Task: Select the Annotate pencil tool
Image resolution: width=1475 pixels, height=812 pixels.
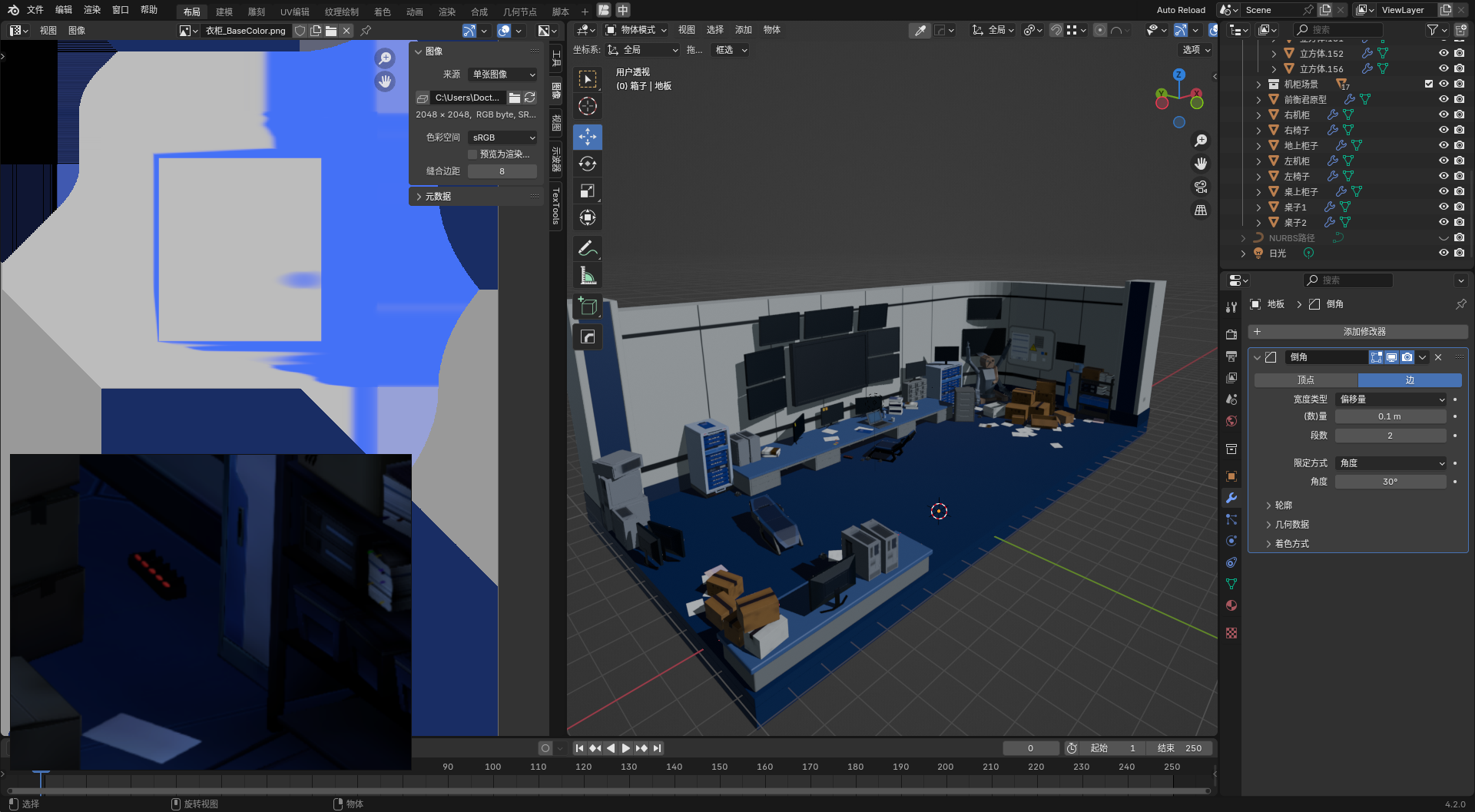Action: [588, 248]
